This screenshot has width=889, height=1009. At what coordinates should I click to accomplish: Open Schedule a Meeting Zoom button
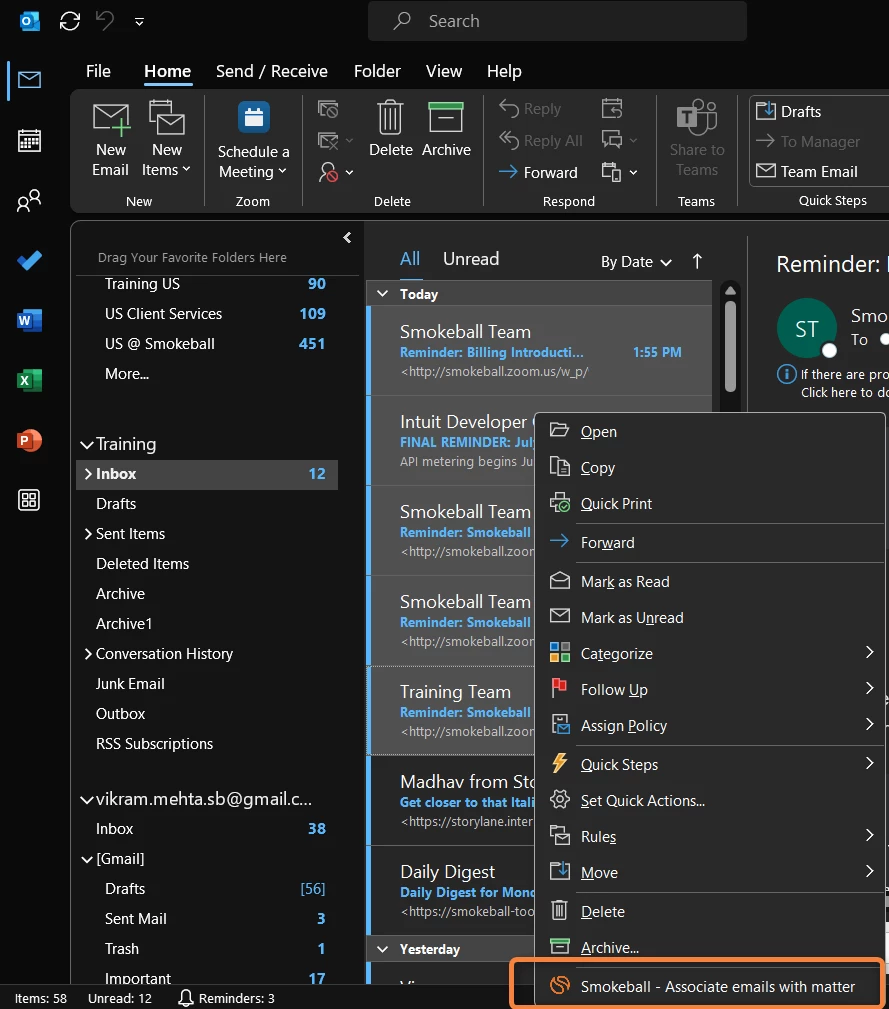[x=253, y=140]
